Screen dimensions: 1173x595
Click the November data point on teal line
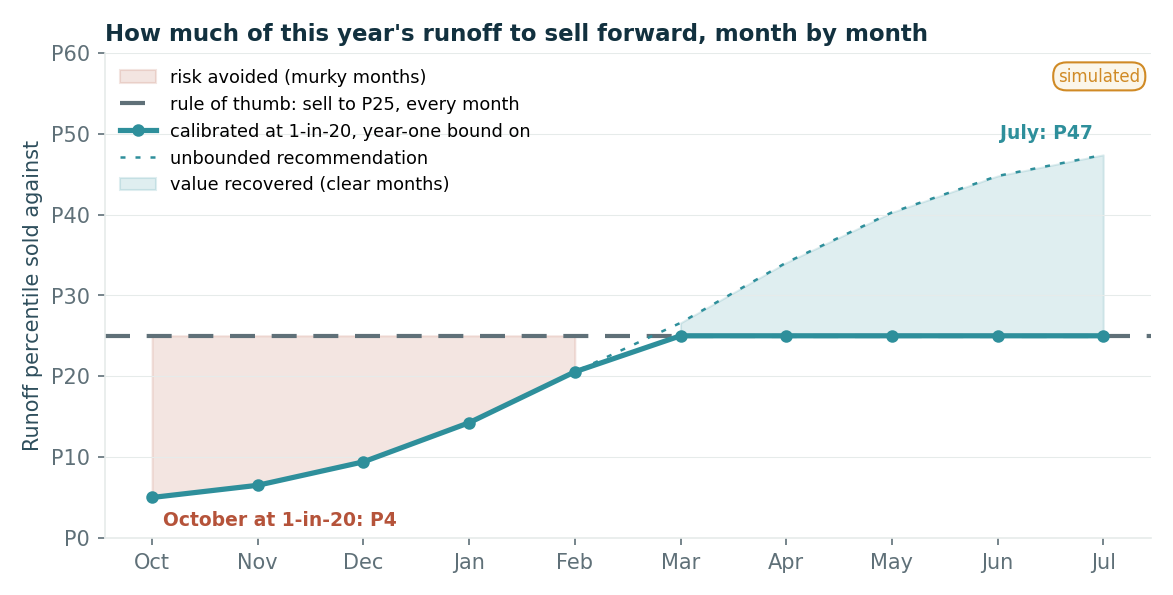(258, 486)
